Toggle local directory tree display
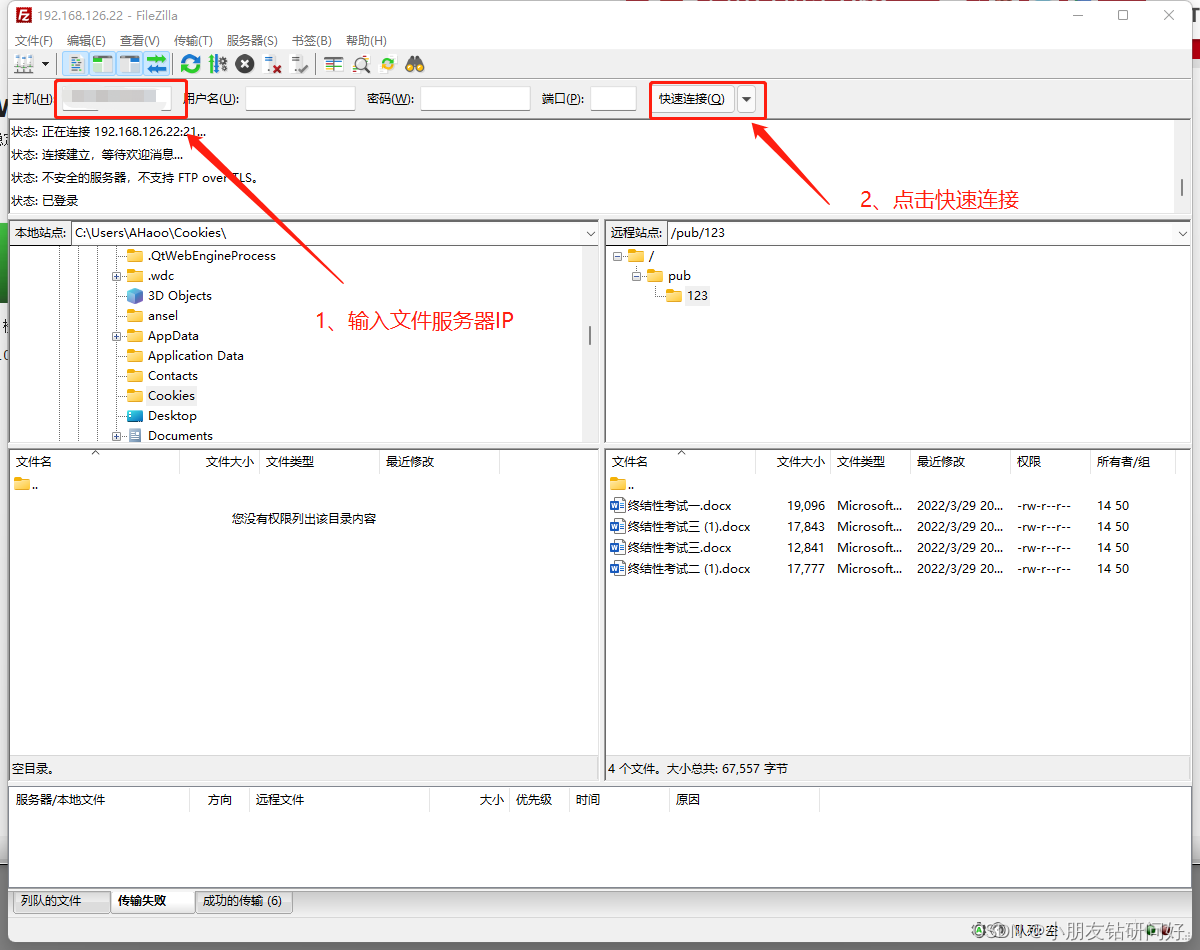 103,64
